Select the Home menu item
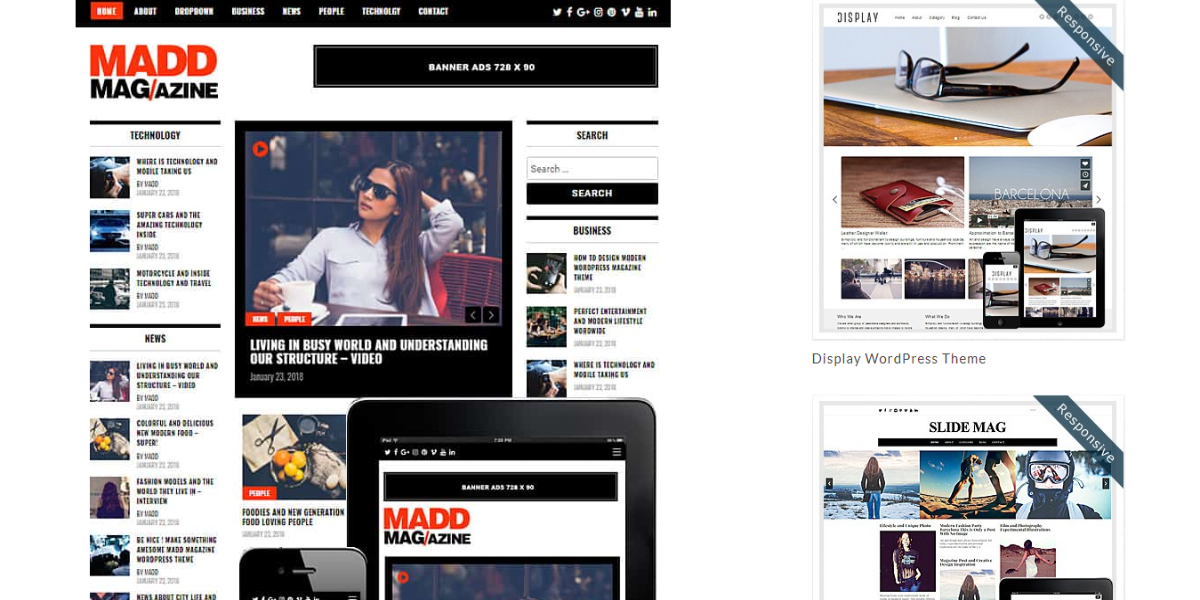Viewport: 1200px width, 600px height. click(x=107, y=11)
